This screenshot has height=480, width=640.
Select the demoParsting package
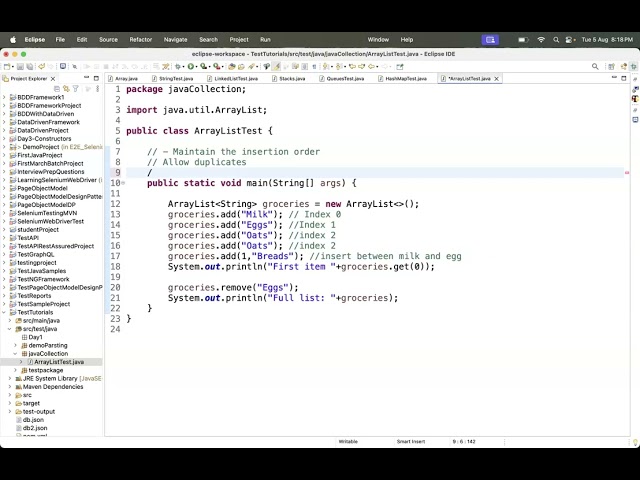pyautogui.click(x=48, y=345)
